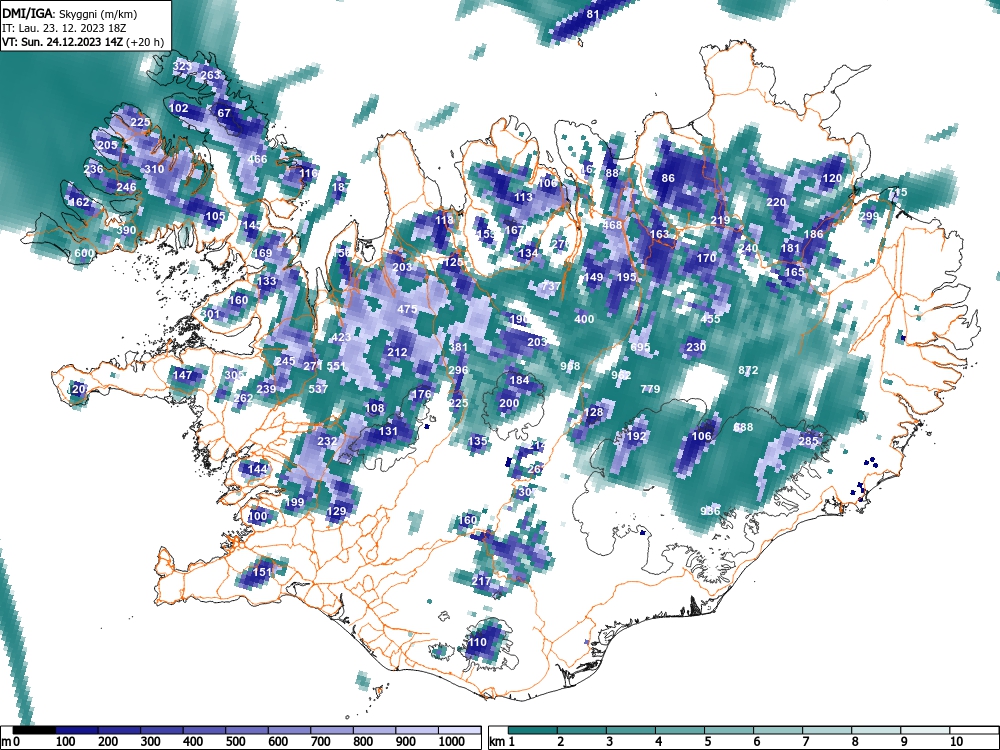Click the map value 285
Screen dimensions: 1000x750
pyautogui.click(x=808, y=441)
